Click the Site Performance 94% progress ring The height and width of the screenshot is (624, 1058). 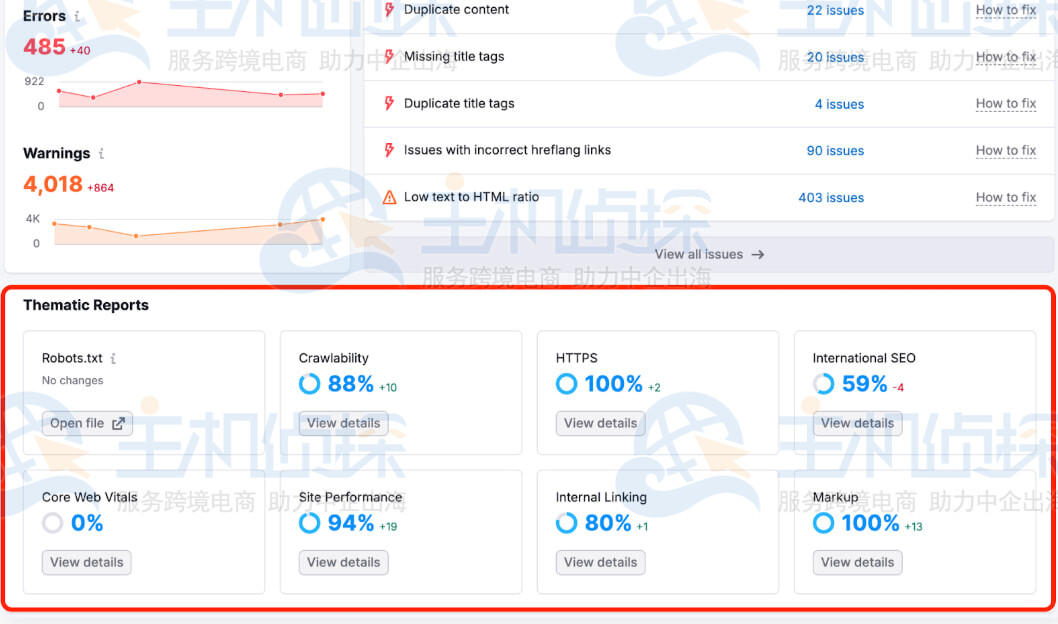click(x=310, y=523)
